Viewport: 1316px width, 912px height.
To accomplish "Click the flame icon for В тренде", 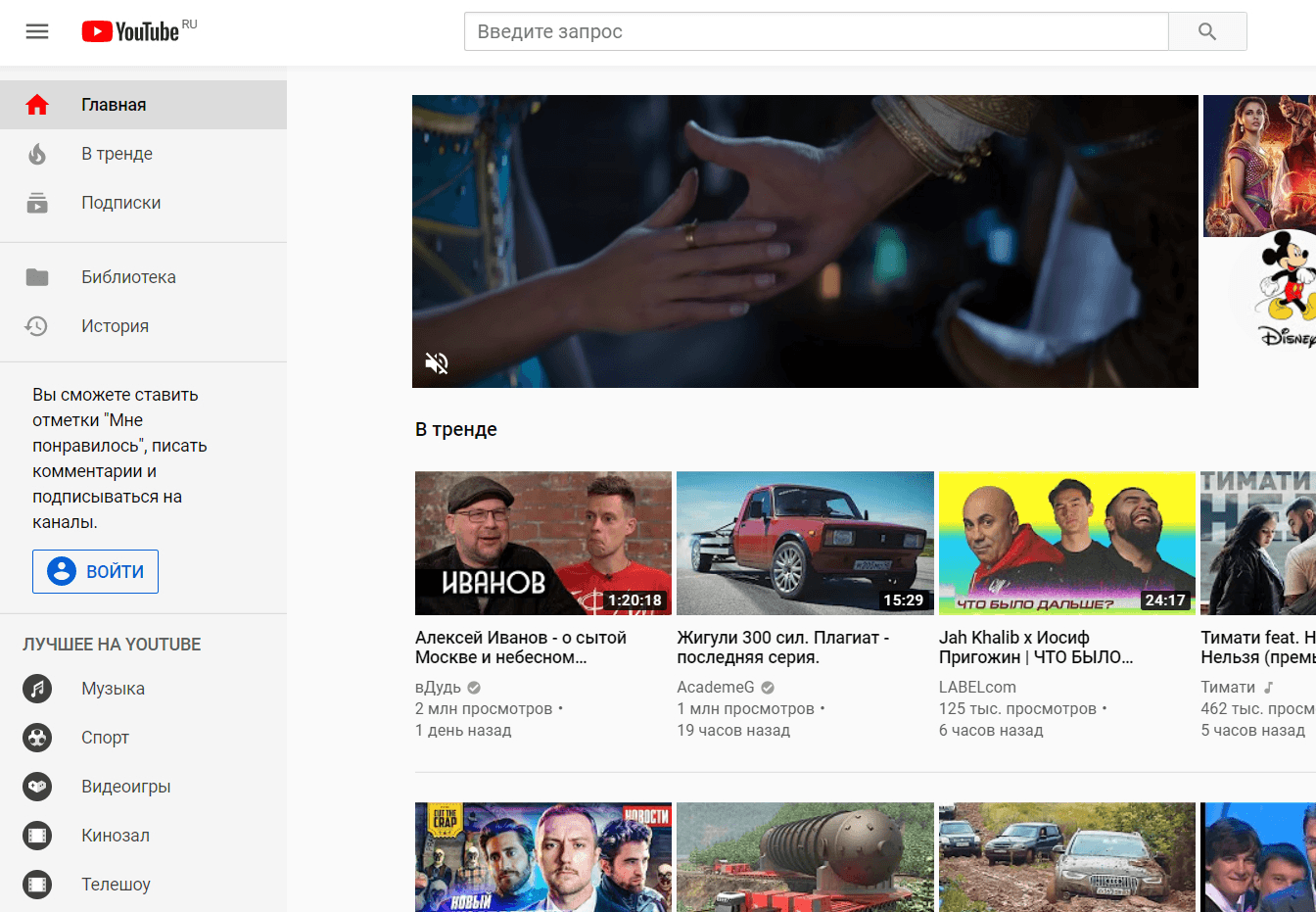I will pyautogui.click(x=37, y=154).
